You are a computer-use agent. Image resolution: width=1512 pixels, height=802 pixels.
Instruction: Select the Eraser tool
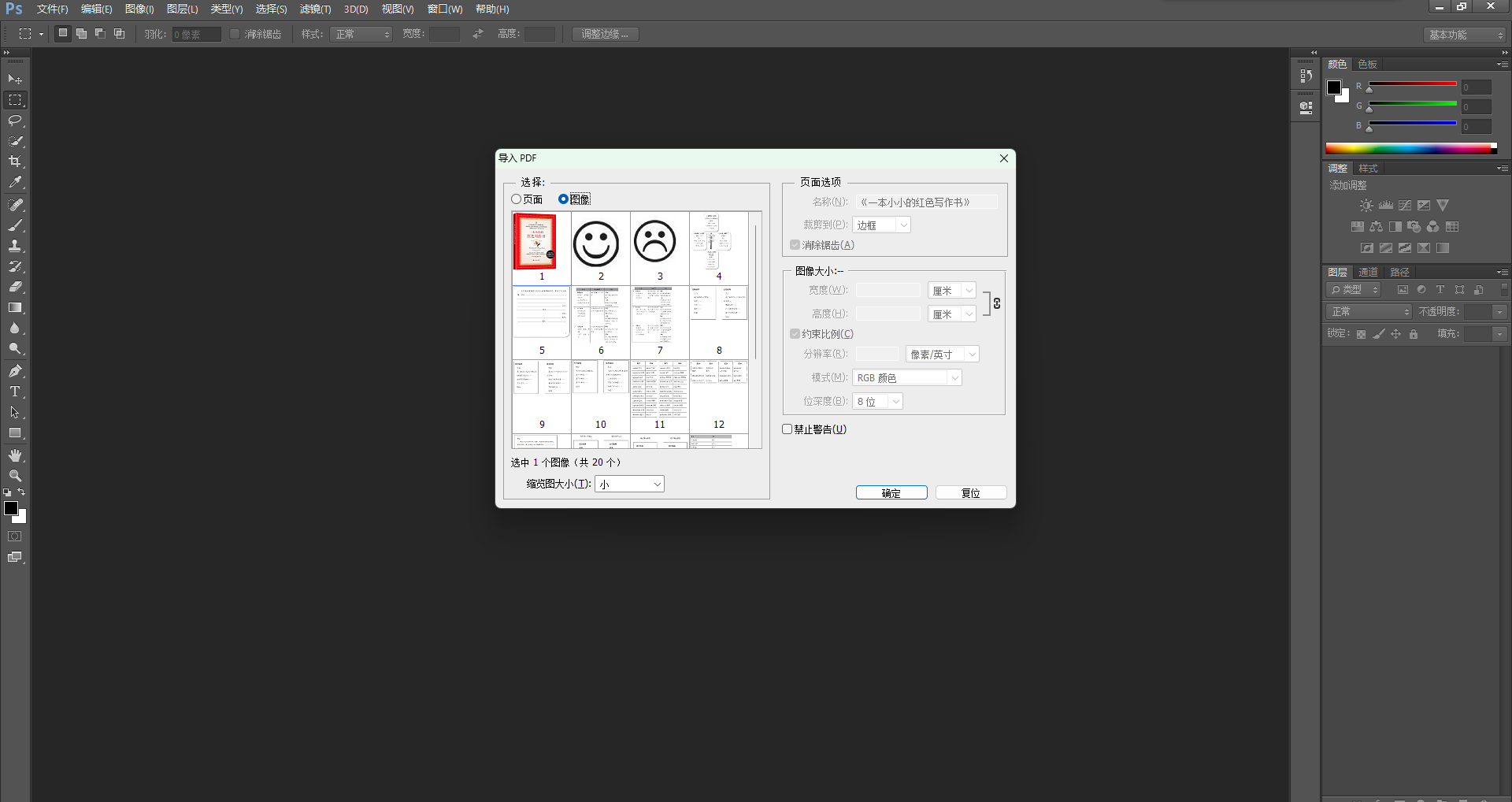coord(15,287)
